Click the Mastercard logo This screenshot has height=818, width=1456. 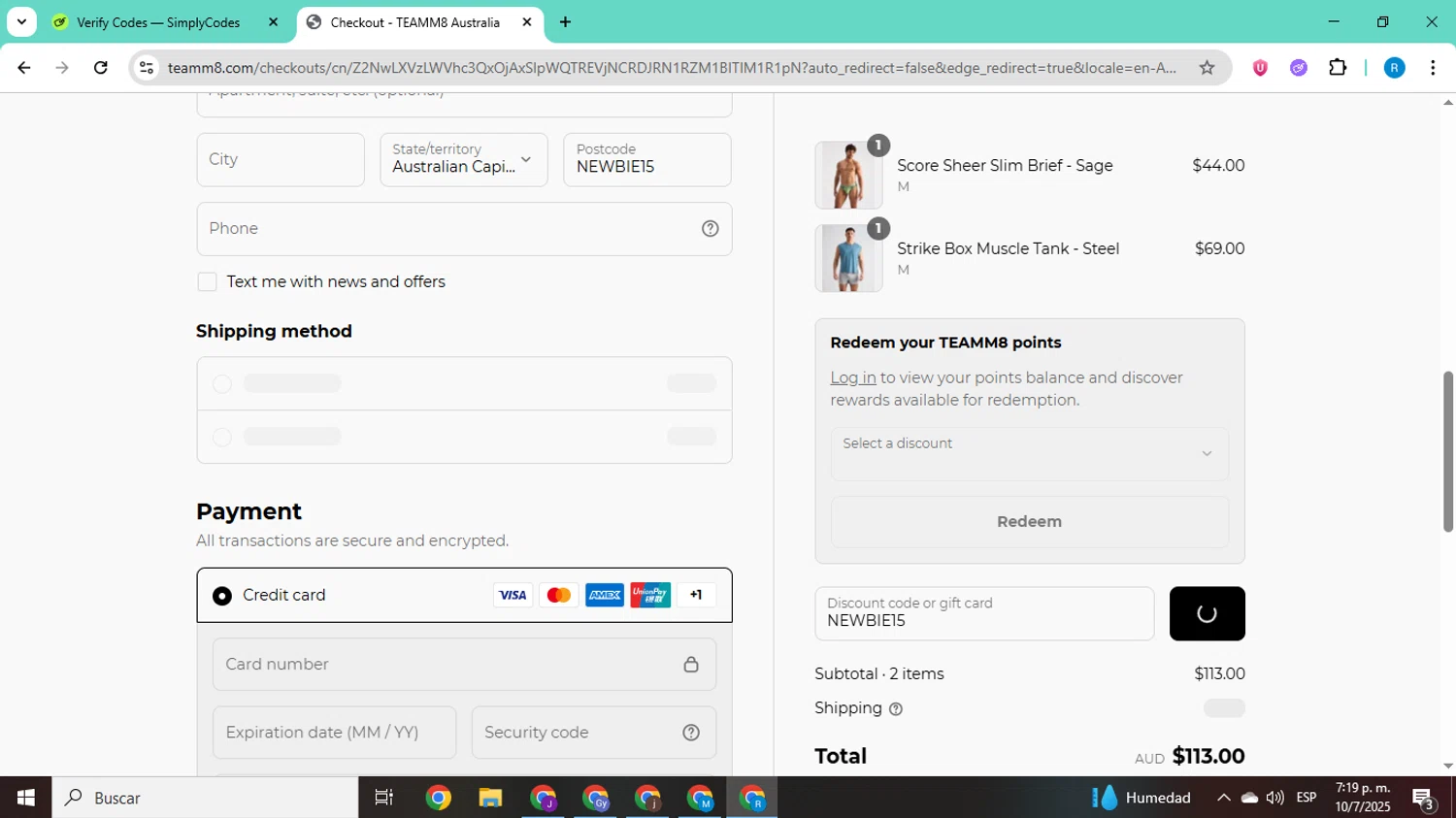click(558, 596)
